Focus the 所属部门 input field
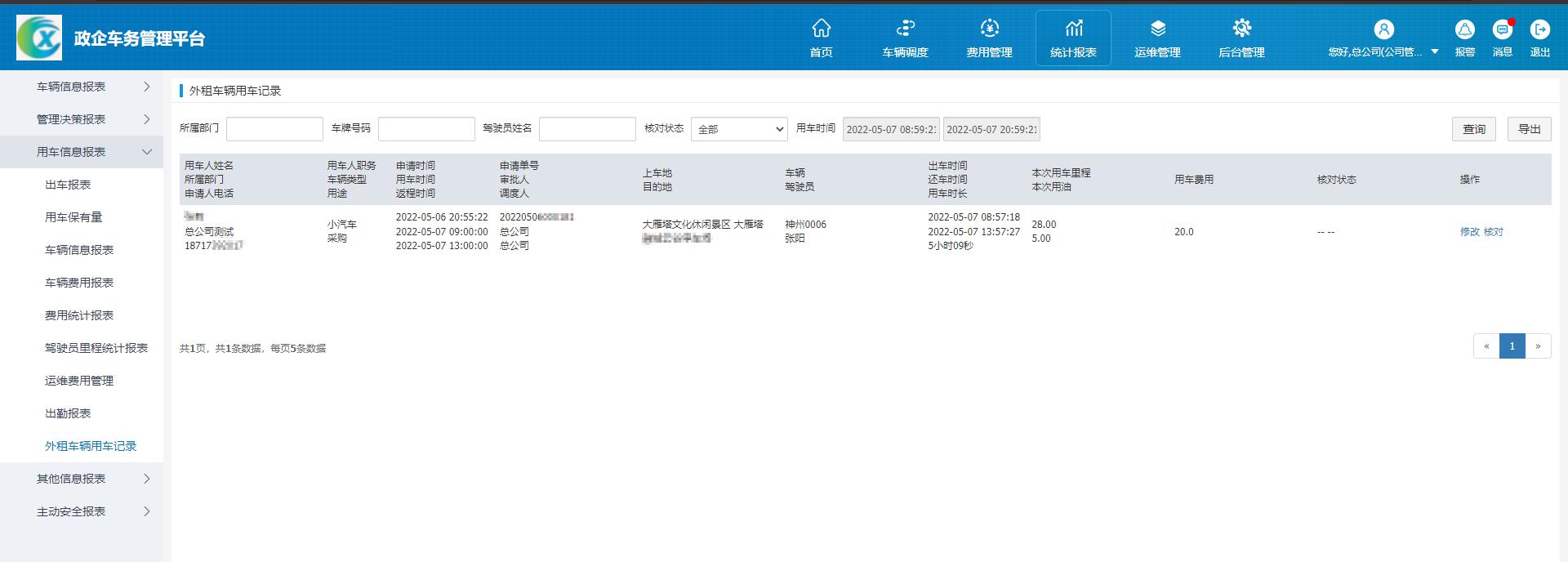Image resolution: width=1568 pixels, height=562 pixels. click(x=274, y=129)
